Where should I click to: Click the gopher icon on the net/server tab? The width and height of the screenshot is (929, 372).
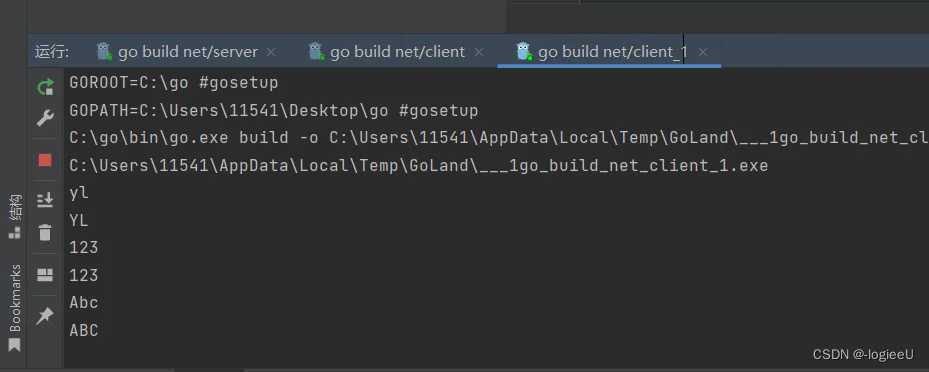pos(104,52)
